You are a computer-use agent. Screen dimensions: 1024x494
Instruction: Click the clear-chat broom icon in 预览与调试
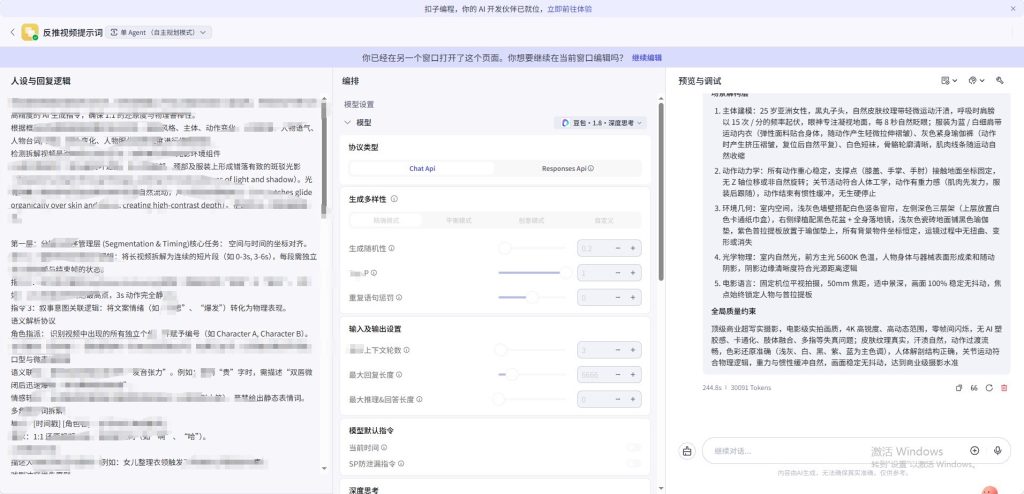click(x=1000, y=80)
